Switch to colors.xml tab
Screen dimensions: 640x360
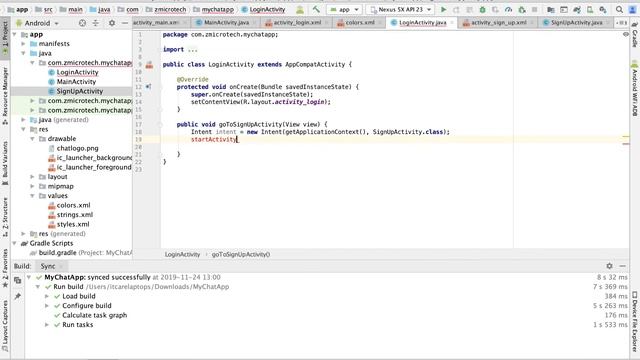360,23
